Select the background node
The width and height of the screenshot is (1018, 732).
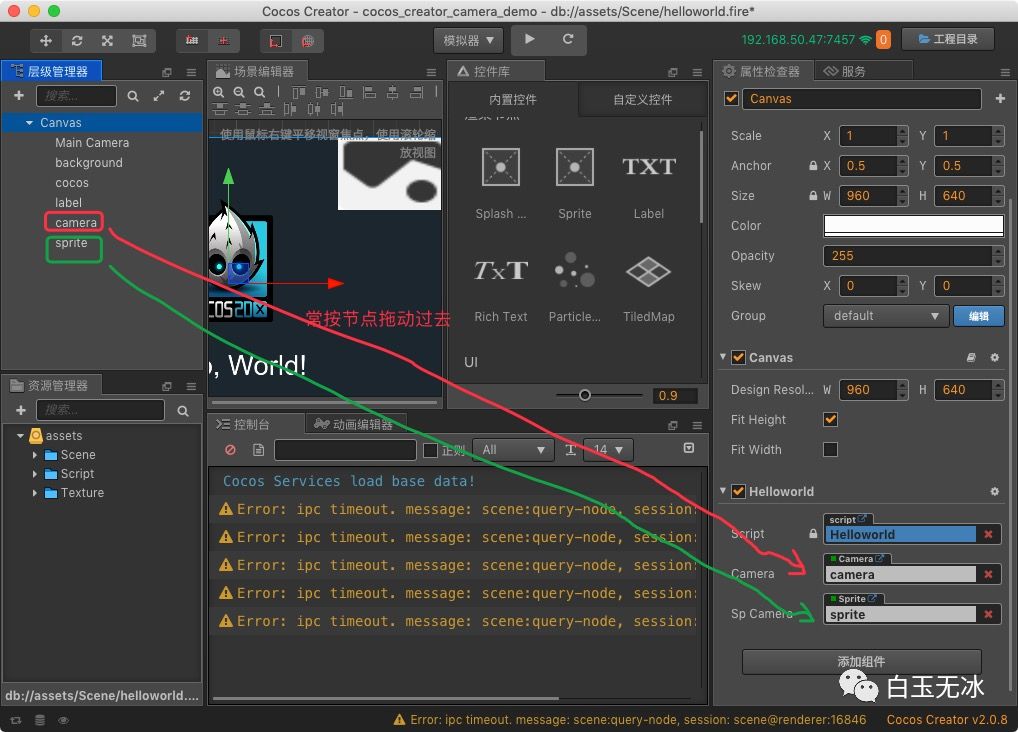click(x=88, y=162)
